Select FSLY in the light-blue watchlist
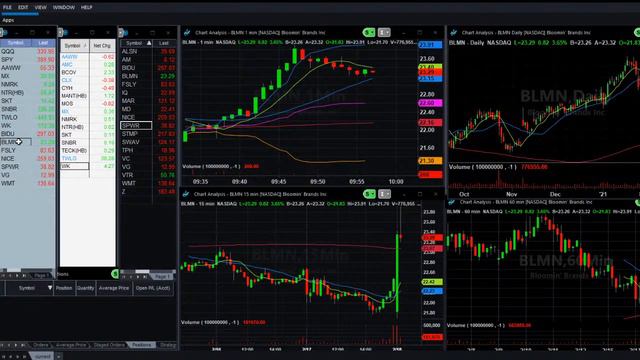The image size is (640, 360). 8,150
